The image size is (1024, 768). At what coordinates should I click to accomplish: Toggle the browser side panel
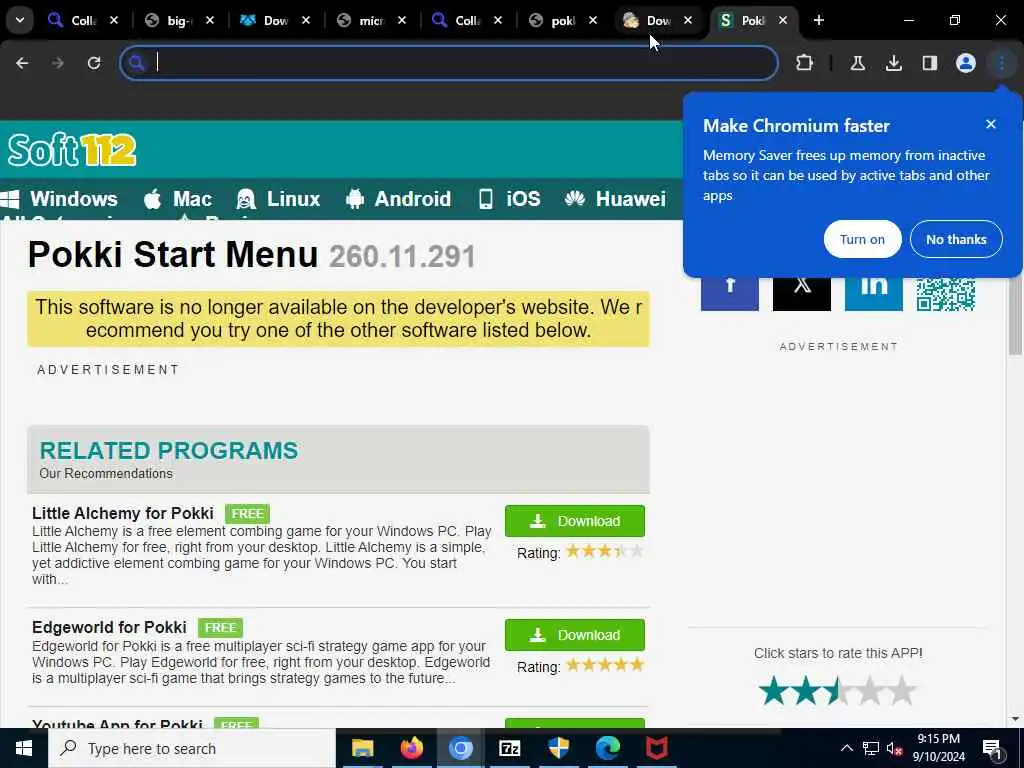(930, 63)
